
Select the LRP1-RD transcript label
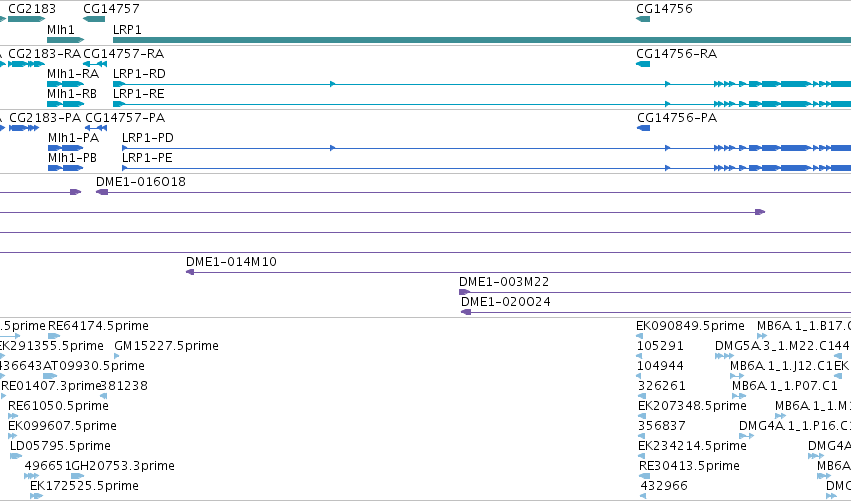(x=139, y=74)
